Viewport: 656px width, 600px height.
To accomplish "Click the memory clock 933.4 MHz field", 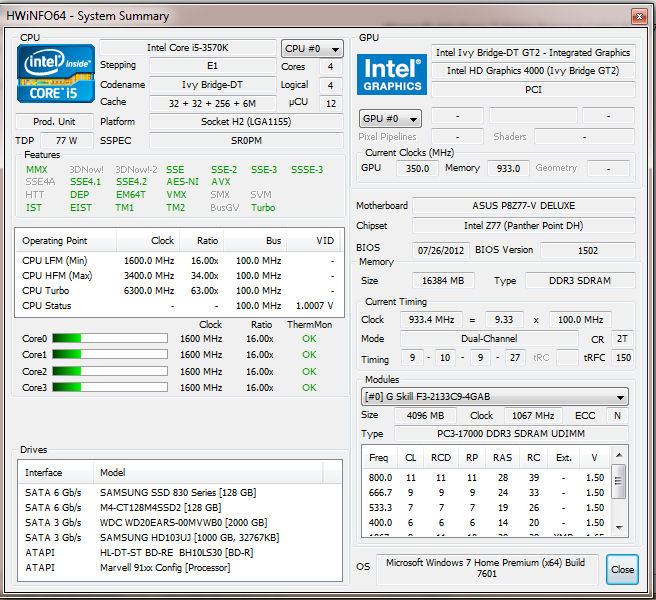I will 431,320.
